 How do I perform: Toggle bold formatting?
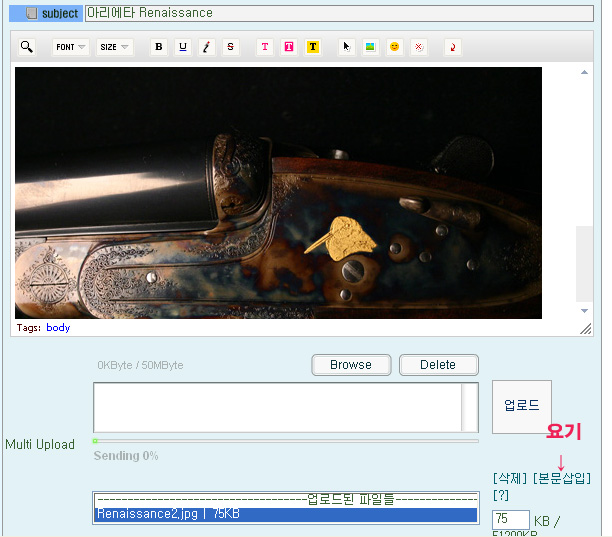pos(158,47)
